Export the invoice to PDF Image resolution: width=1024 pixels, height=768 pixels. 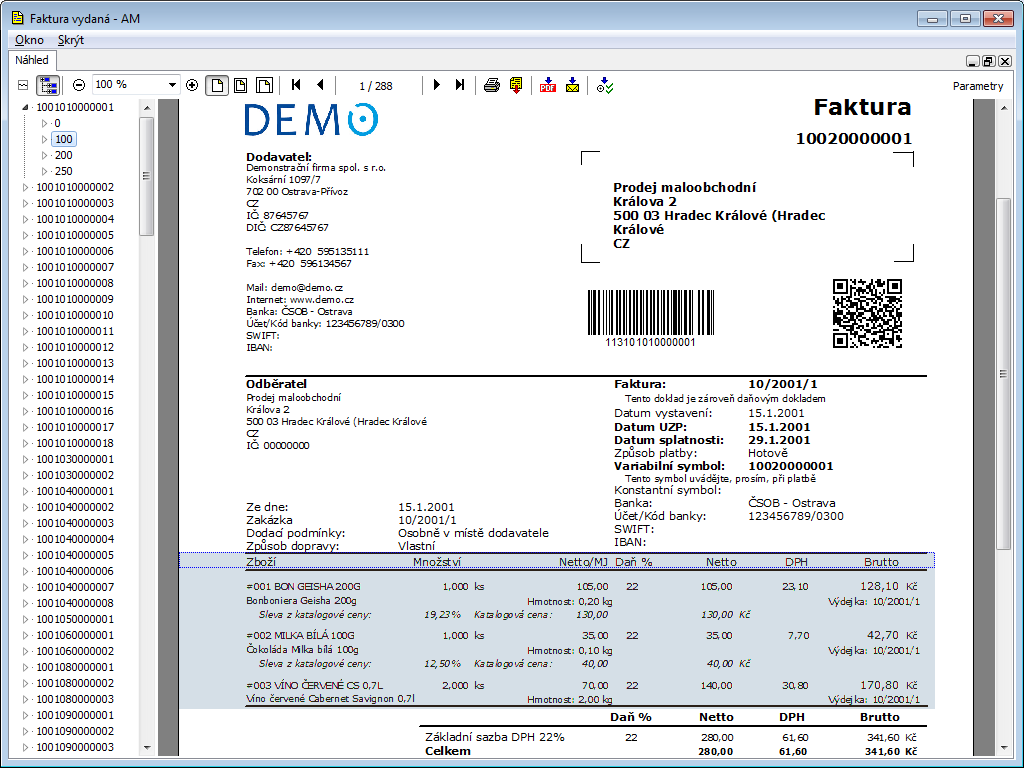click(x=548, y=86)
